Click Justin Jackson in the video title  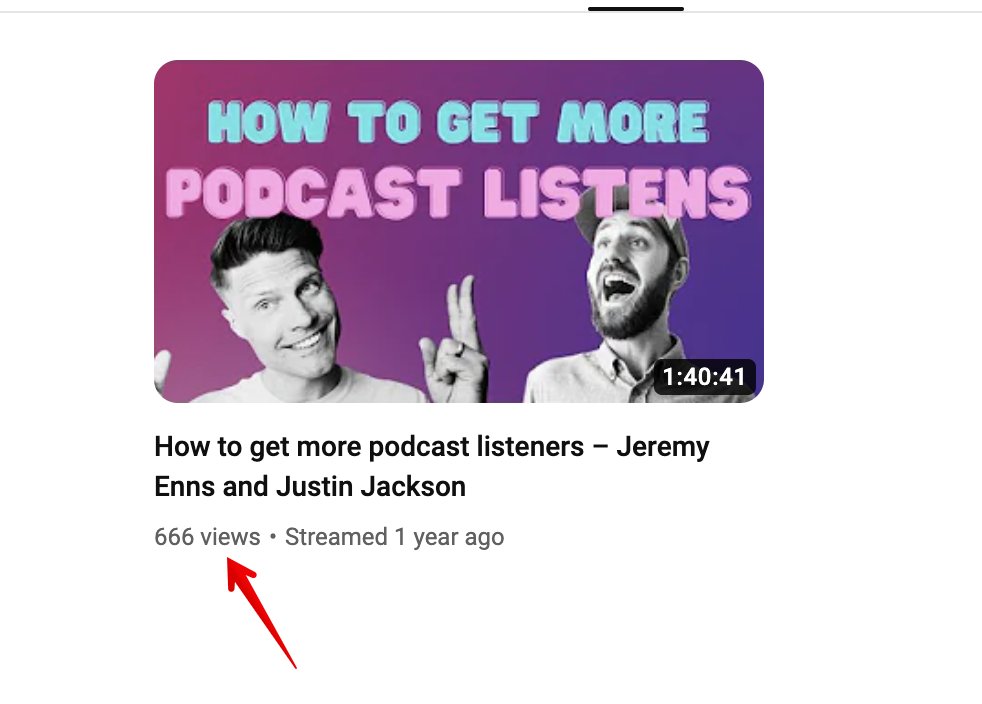coord(371,487)
